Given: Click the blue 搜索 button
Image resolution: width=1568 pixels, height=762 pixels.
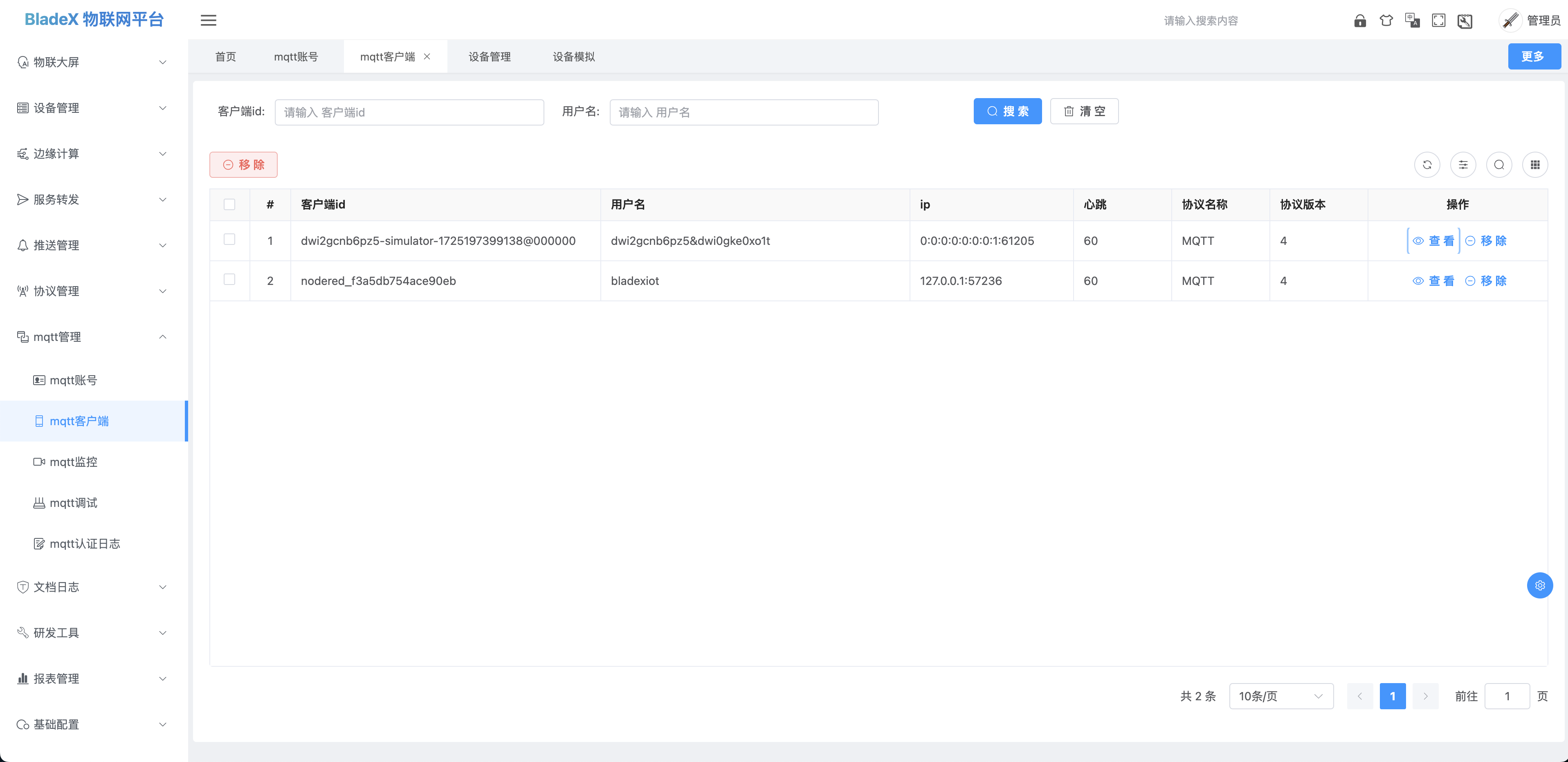Looking at the screenshot, I should pos(1007,111).
